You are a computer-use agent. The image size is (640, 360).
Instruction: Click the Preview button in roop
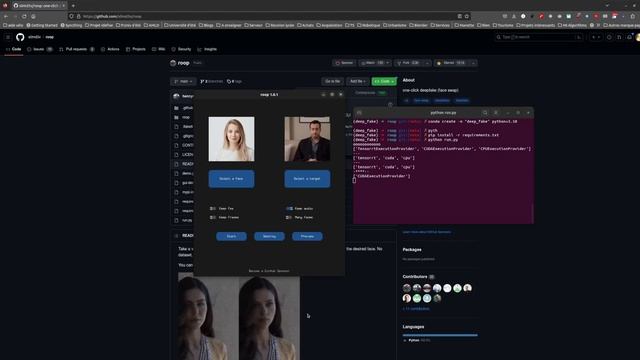click(x=307, y=236)
